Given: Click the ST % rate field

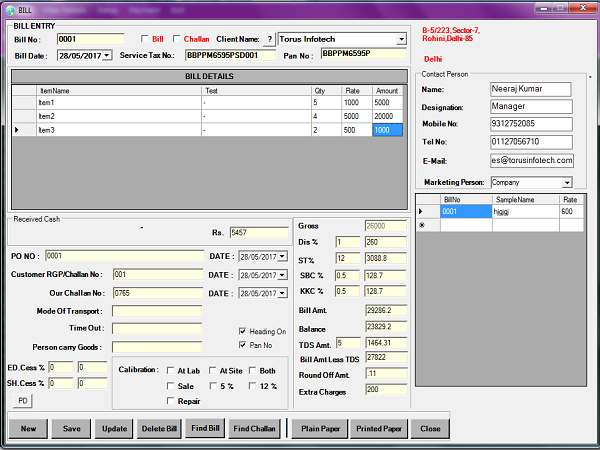Looking at the screenshot, I should coord(348,258).
